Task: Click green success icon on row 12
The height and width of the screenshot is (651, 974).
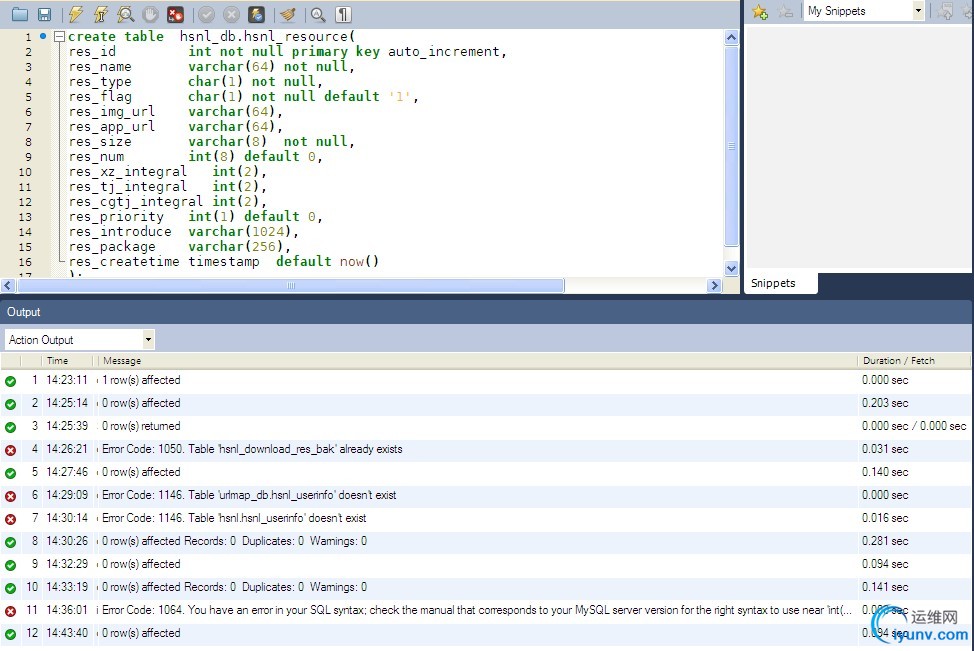Action: point(11,634)
